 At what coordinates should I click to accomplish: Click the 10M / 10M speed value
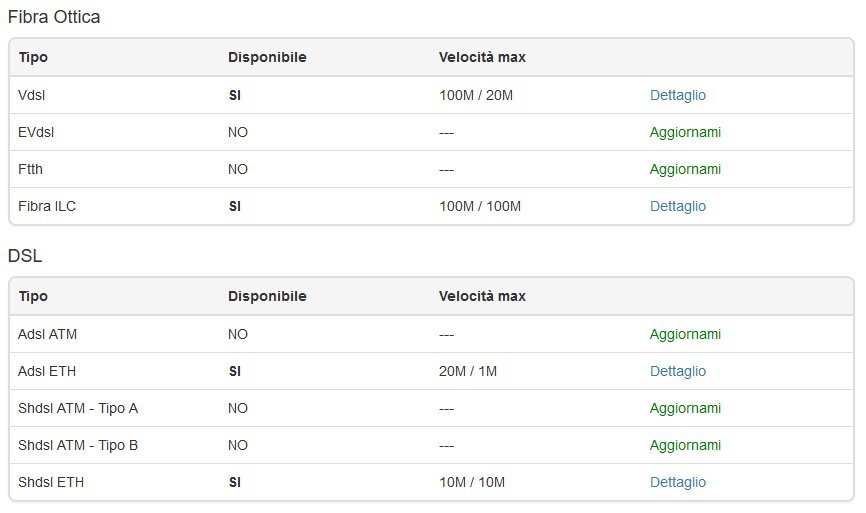pos(472,482)
